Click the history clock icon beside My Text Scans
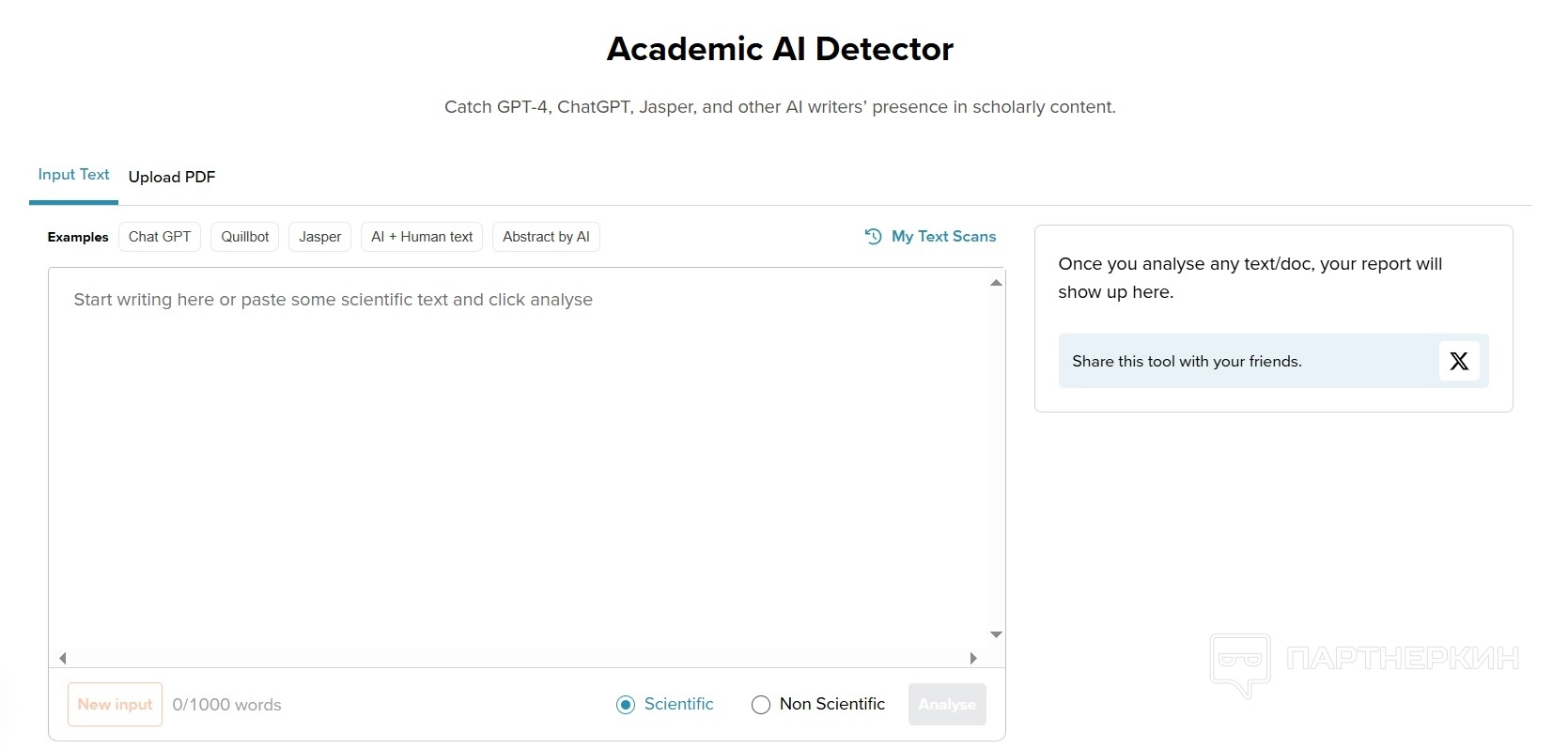The height and width of the screenshot is (749, 1568). tap(873, 237)
